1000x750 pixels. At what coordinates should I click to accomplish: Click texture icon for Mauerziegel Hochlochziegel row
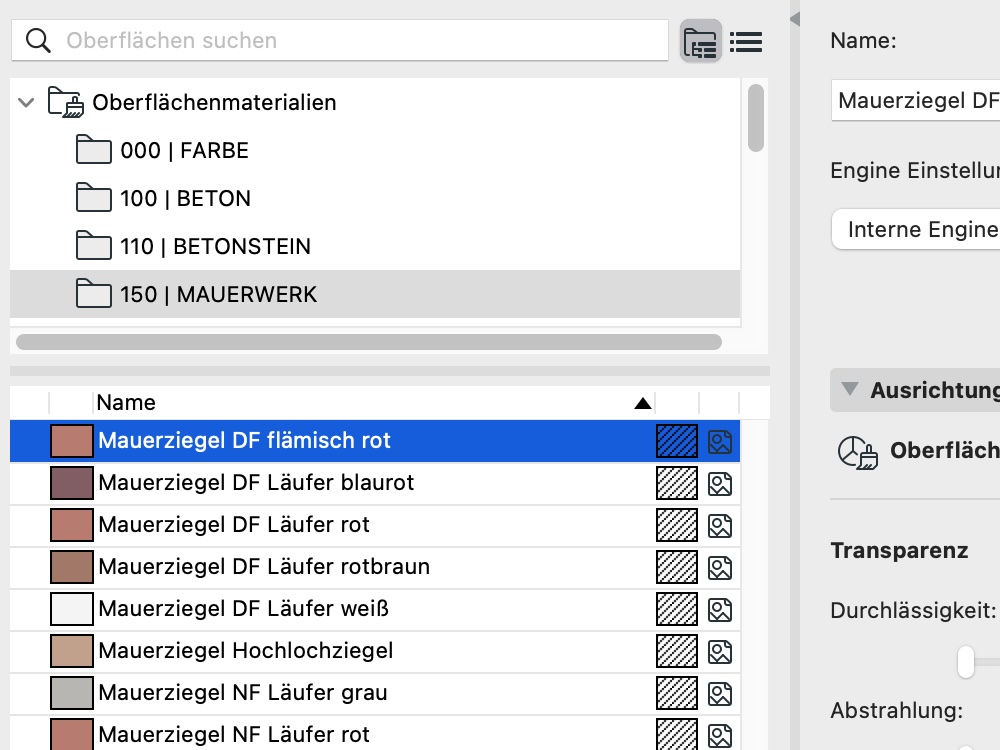(x=720, y=651)
